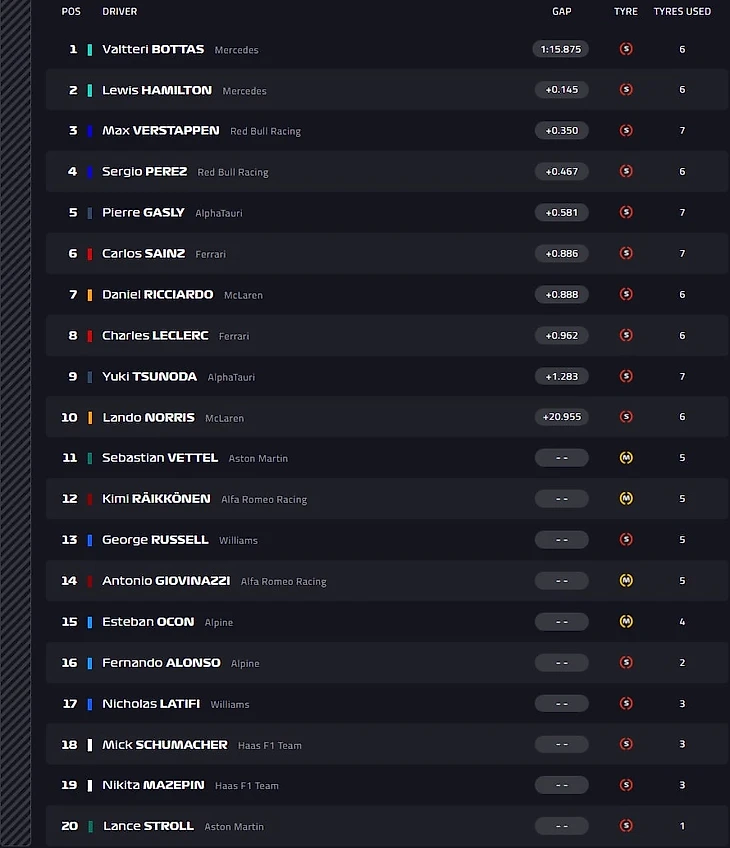Click the soft tyre icon in Bottas's row

tap(626, 49)
